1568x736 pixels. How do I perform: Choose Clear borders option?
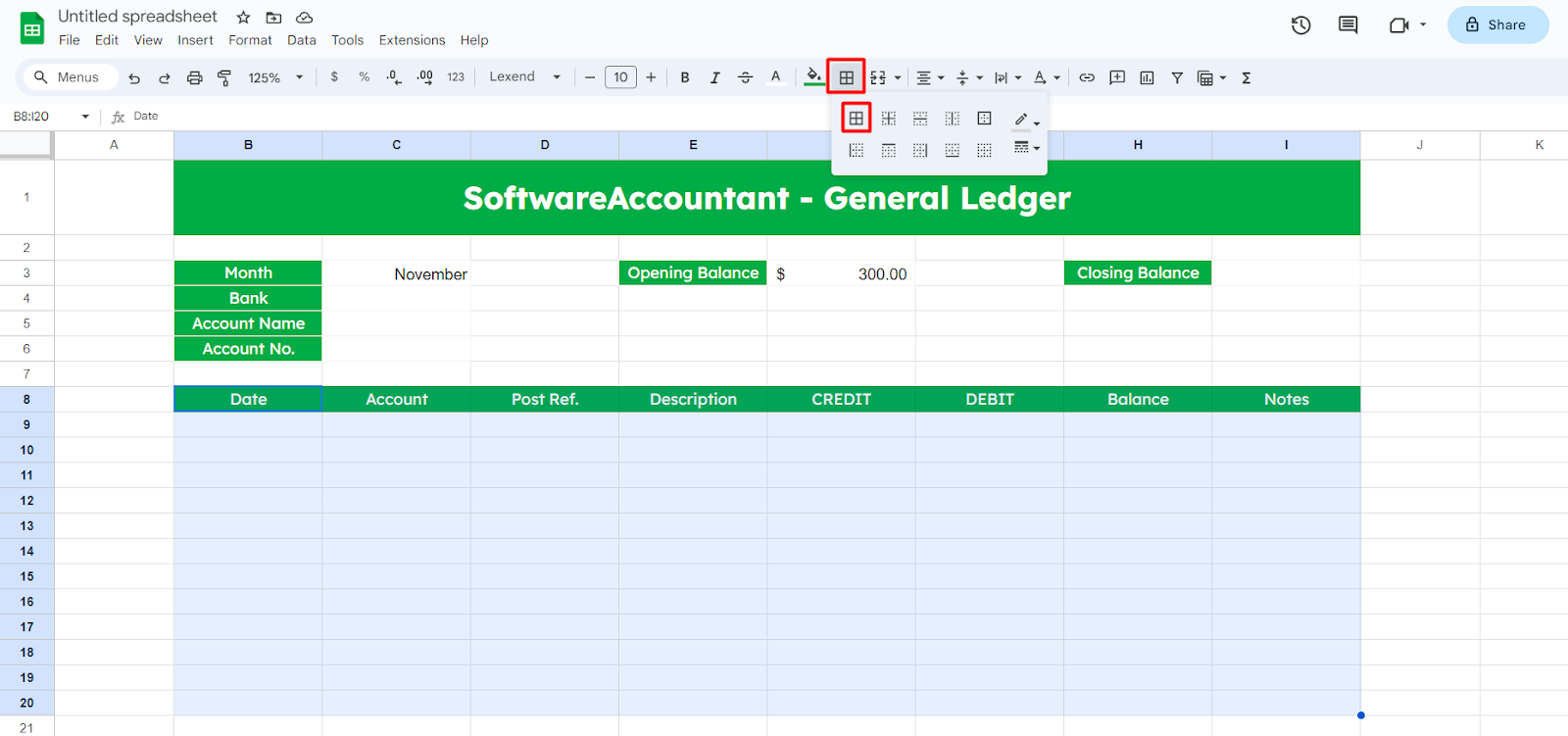click(985, 150)
